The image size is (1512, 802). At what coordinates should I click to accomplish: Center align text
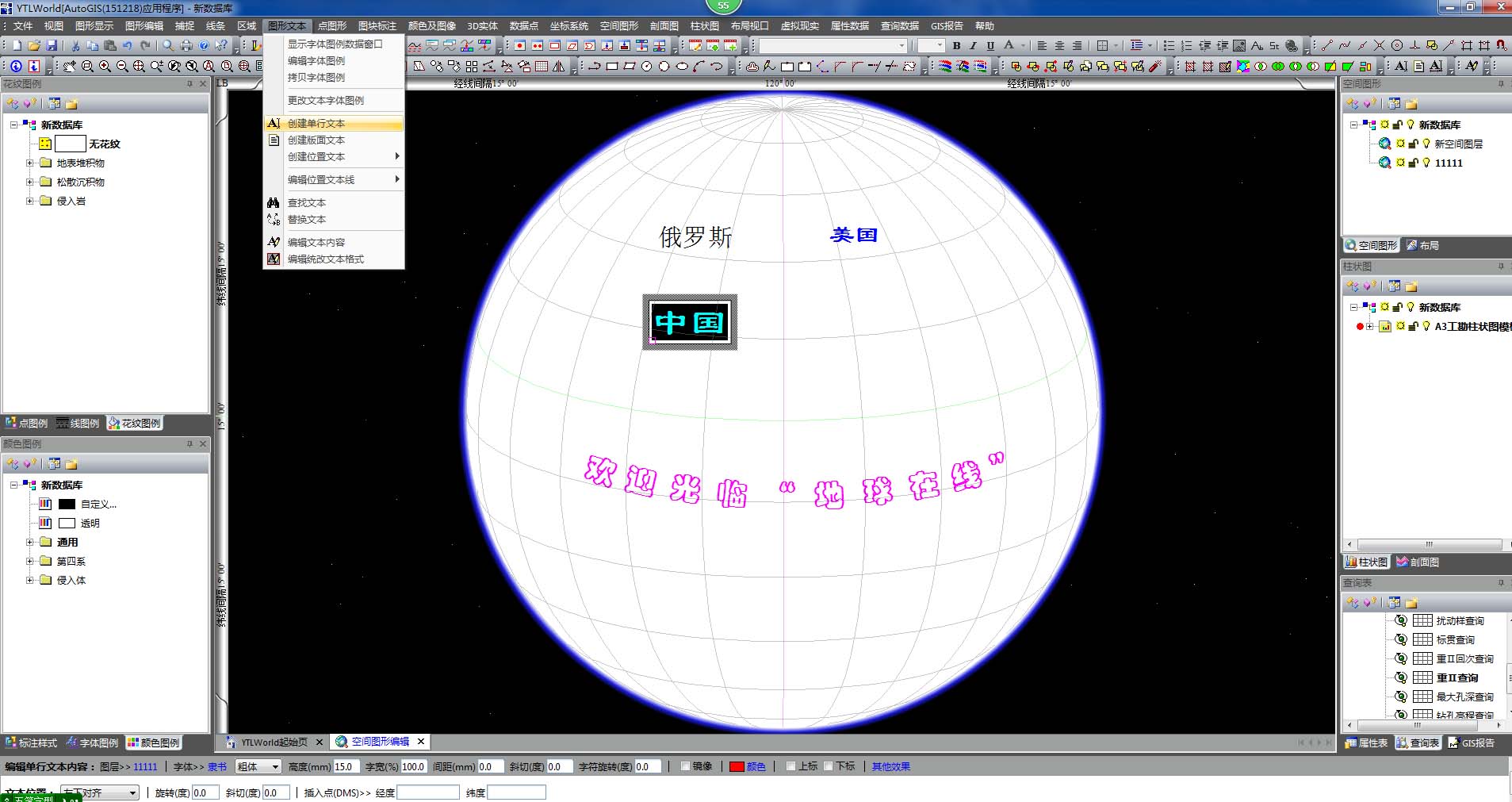(1059, 46)
